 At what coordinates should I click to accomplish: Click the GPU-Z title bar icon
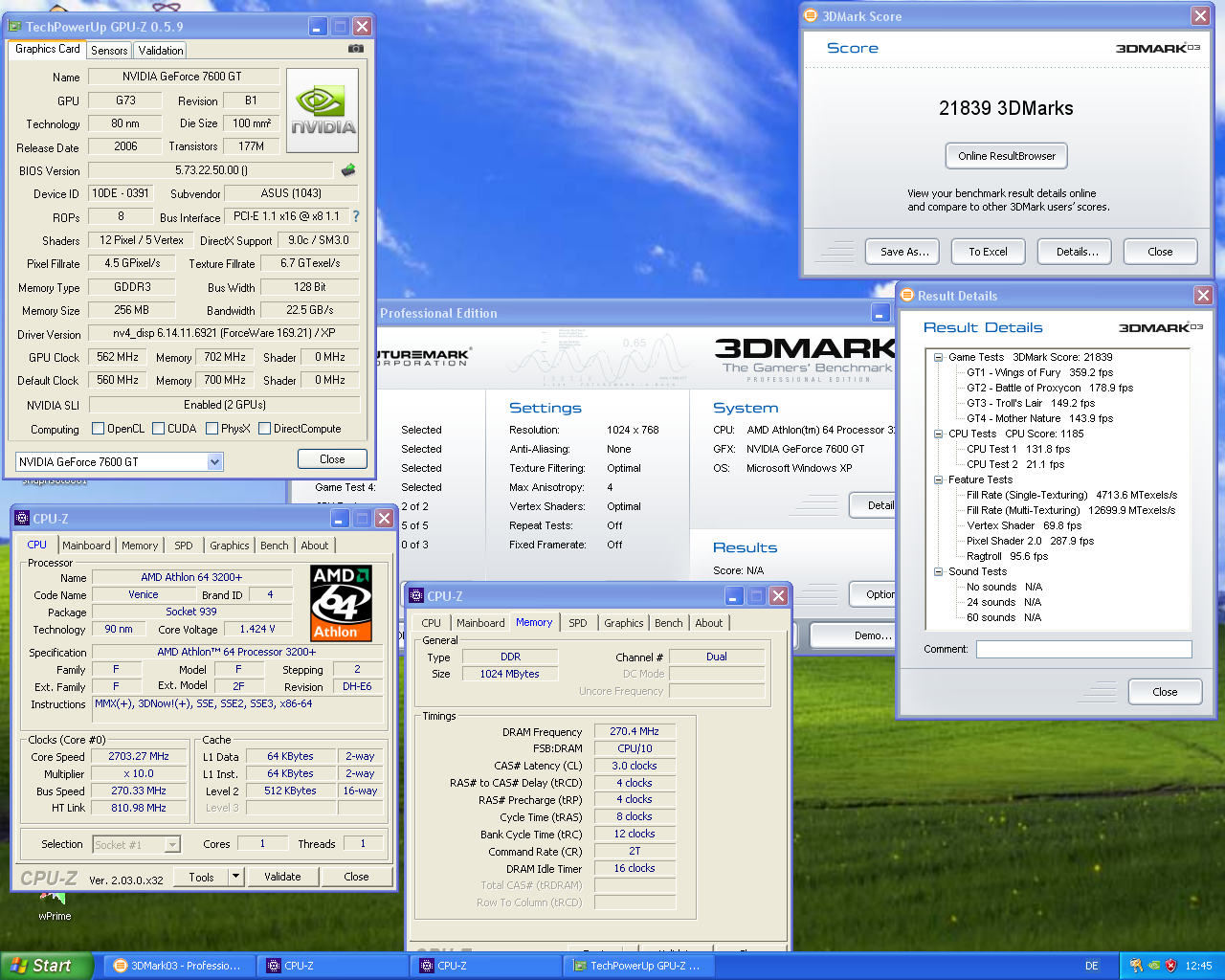click(16, 27)
